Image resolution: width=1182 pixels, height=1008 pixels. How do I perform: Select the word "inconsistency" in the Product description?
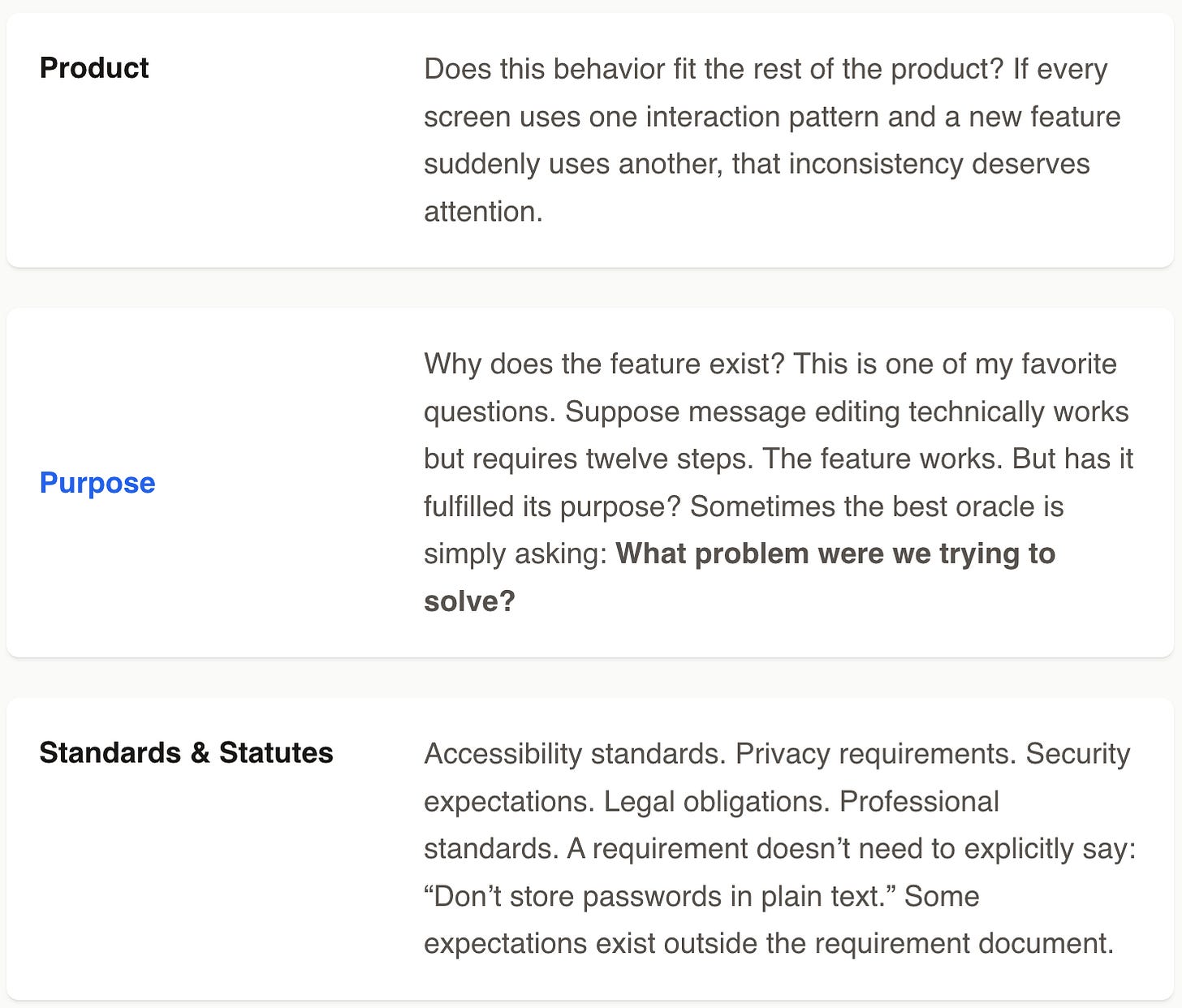tap(875, 164)
